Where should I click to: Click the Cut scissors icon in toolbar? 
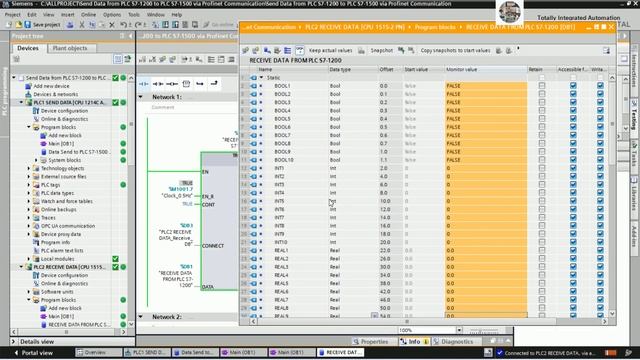[x=82, y=25]
